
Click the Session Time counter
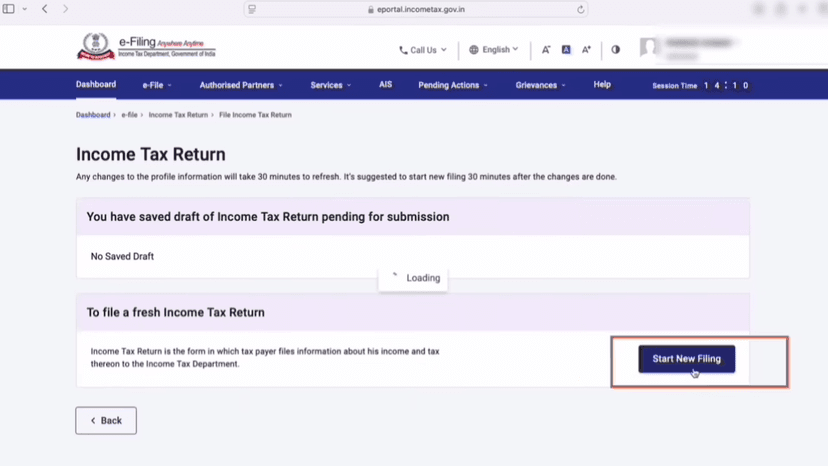tap(701, 85)
